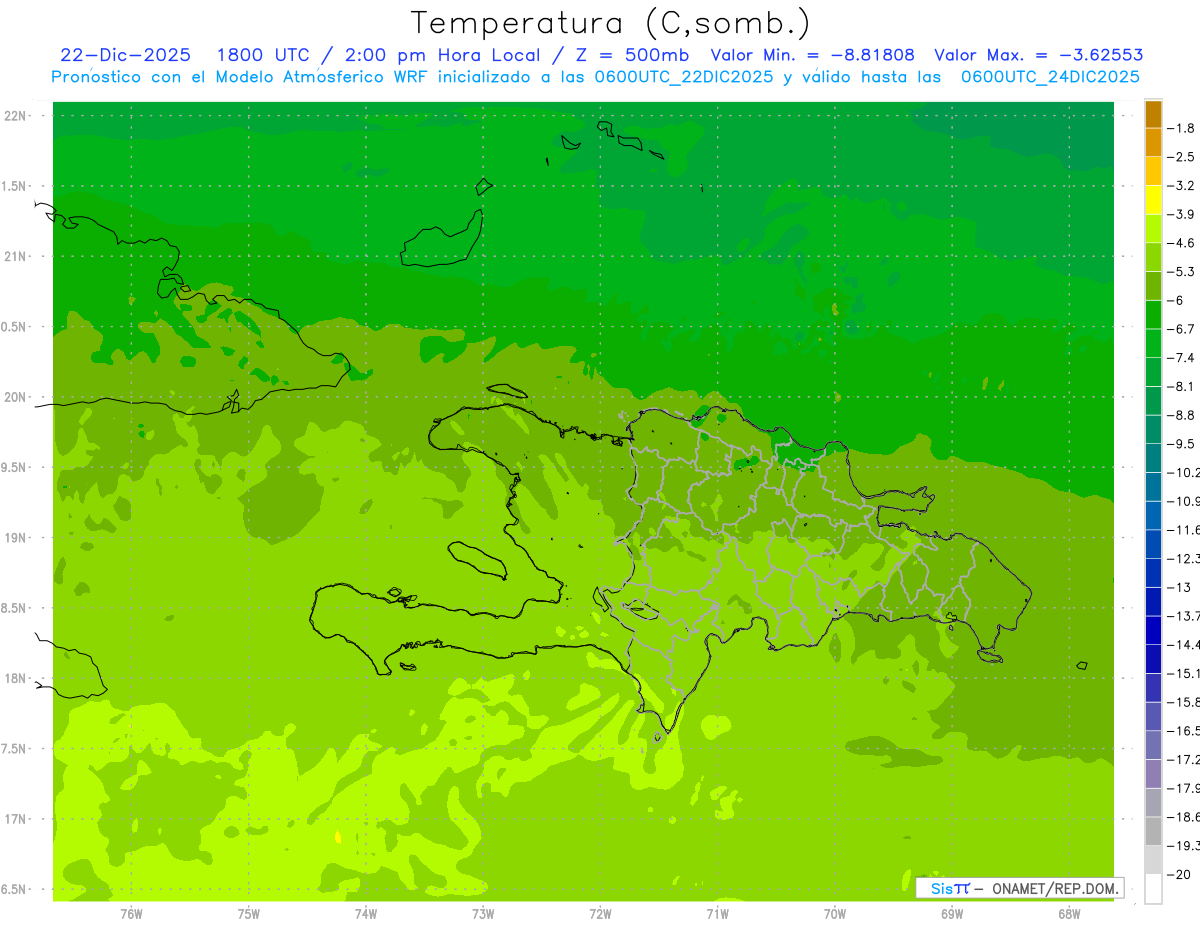Pick the gray swatch between -18.6 and -19.3
The height and width of the screenshot is (927, 1200).
click(x=1153, y=831)
